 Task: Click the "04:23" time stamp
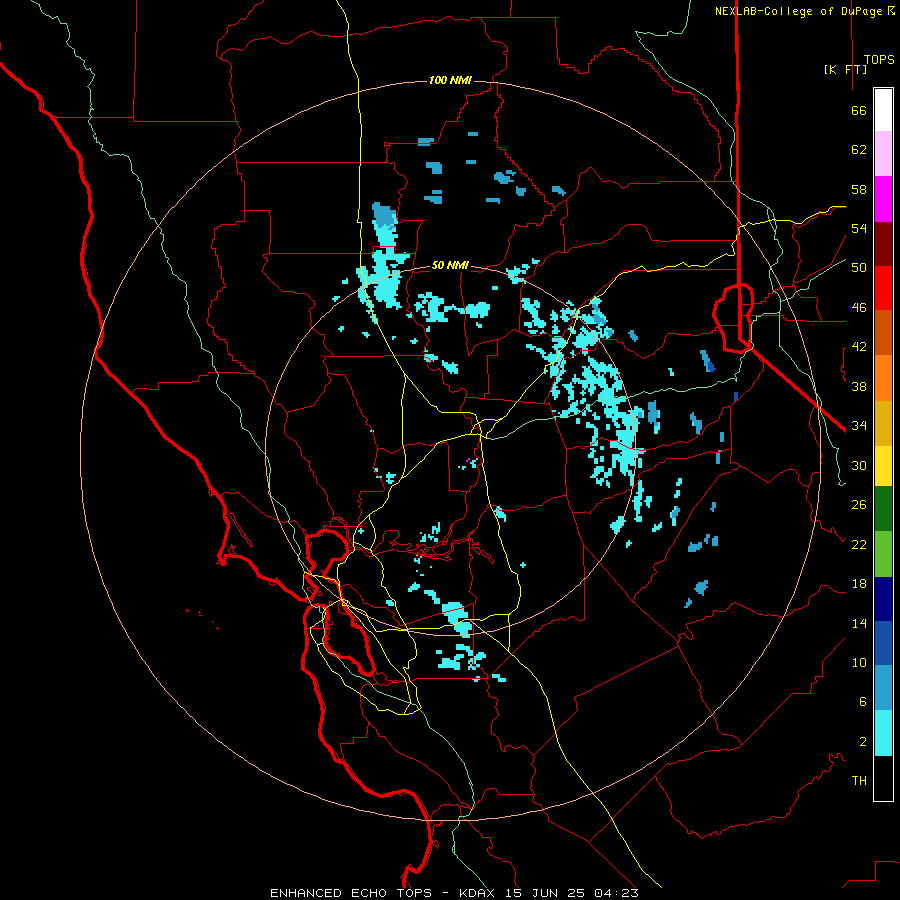coord(616,893)
